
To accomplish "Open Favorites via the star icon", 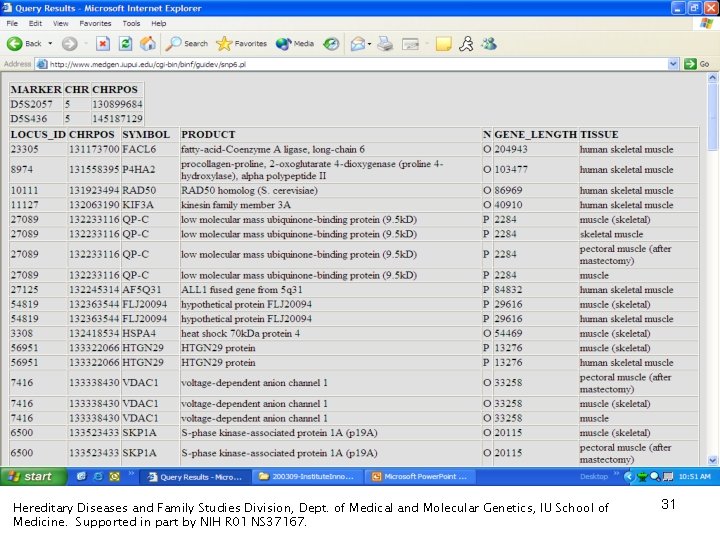I will 242,44.
